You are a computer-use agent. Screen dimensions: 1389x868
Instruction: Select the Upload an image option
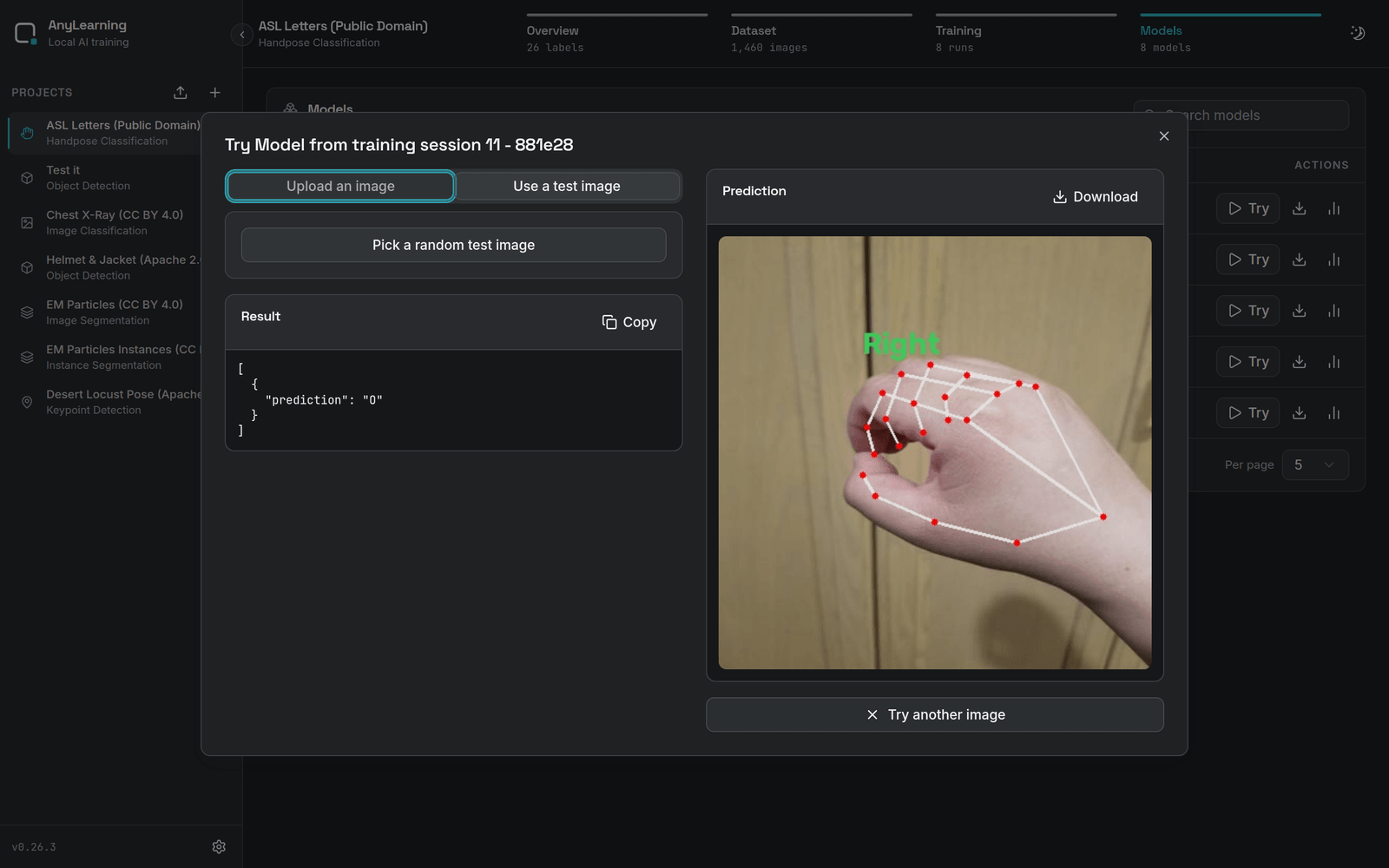(x=340, y=186)
